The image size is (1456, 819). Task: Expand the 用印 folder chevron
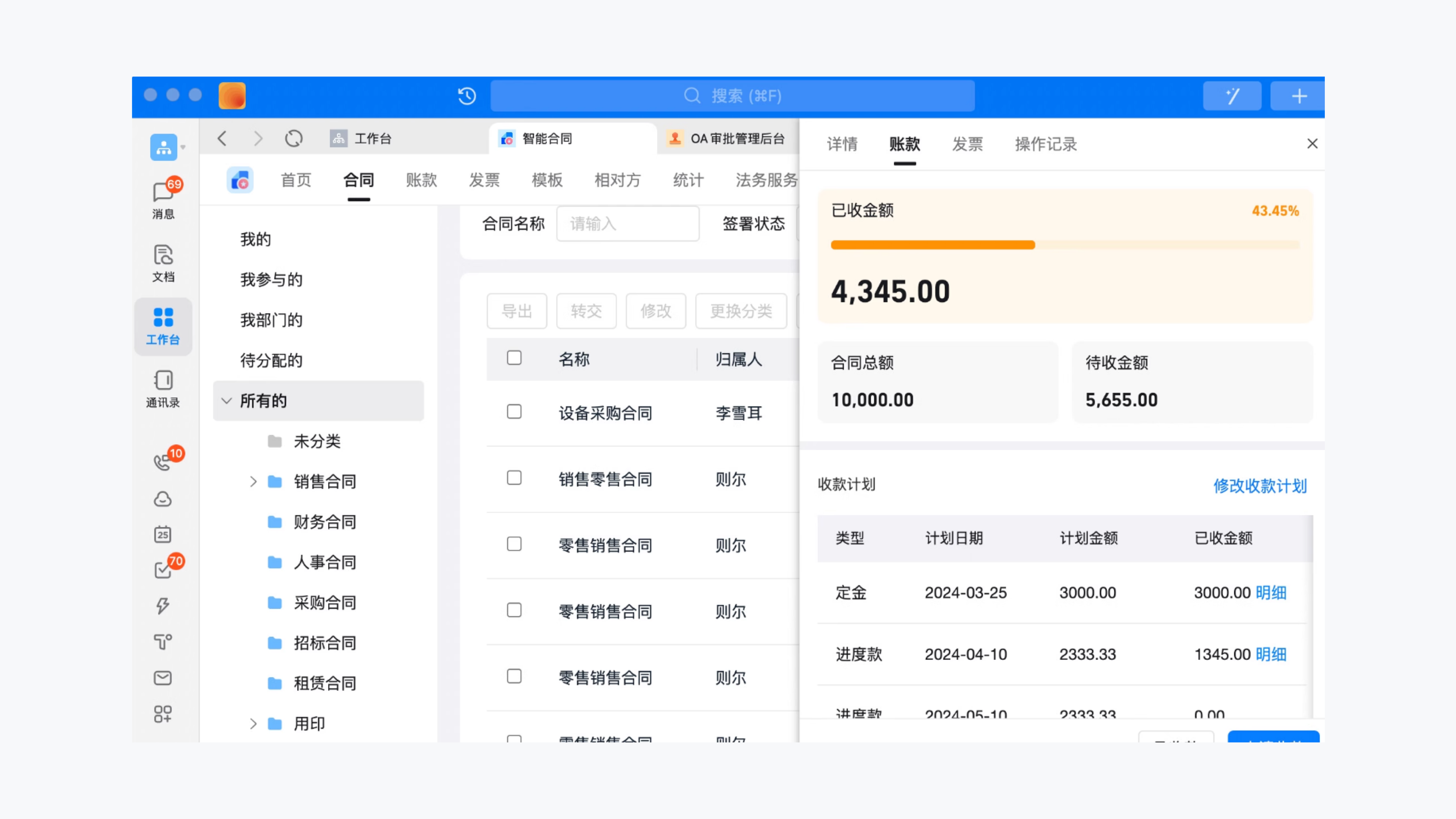(253, 723)
